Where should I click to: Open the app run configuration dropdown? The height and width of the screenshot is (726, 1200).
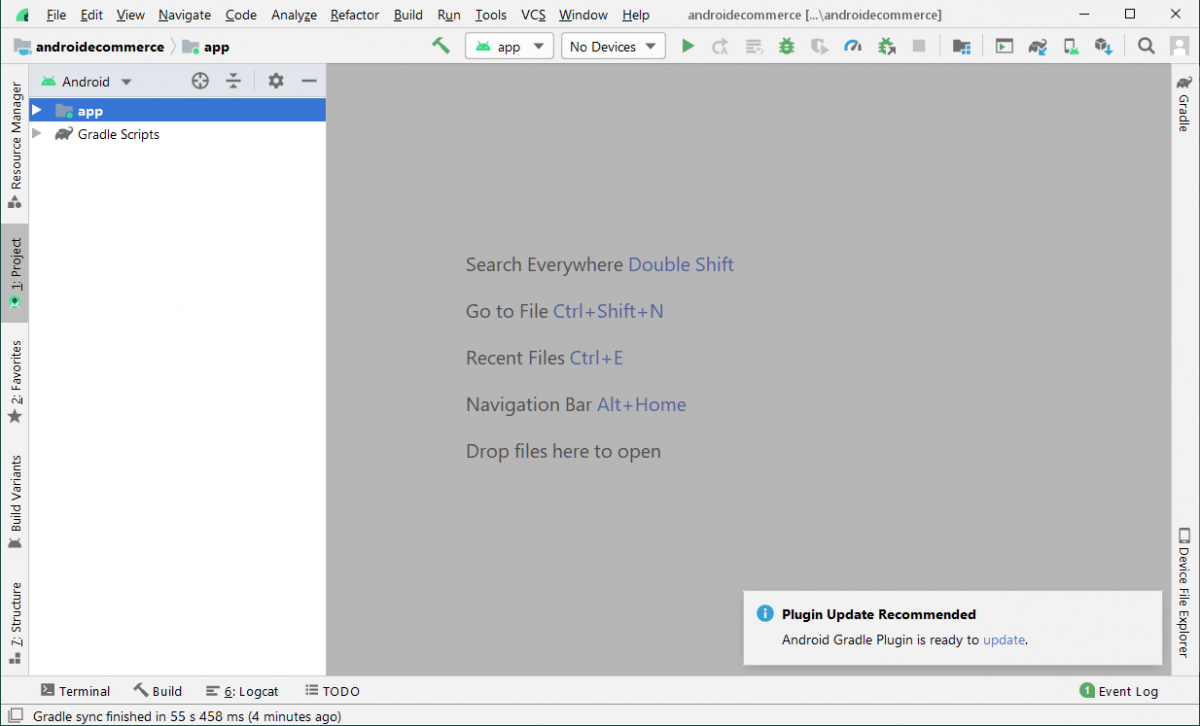click(509, 45)
